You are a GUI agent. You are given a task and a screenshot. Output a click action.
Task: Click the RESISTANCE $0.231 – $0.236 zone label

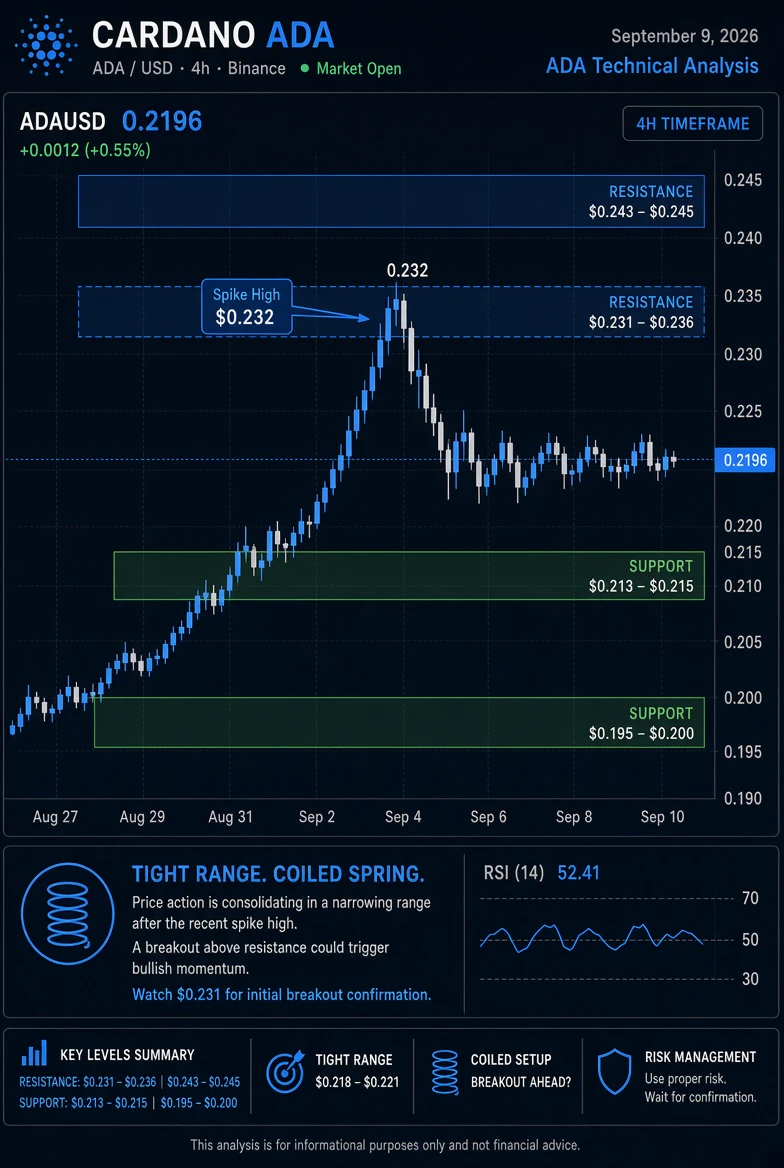click(641, 312)
